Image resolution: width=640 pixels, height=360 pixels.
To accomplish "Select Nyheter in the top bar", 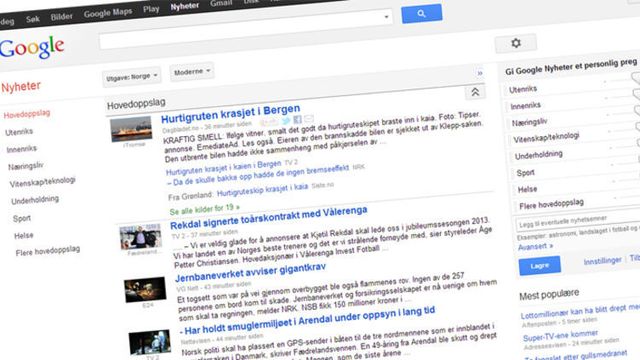I will [x=184, y=6].
